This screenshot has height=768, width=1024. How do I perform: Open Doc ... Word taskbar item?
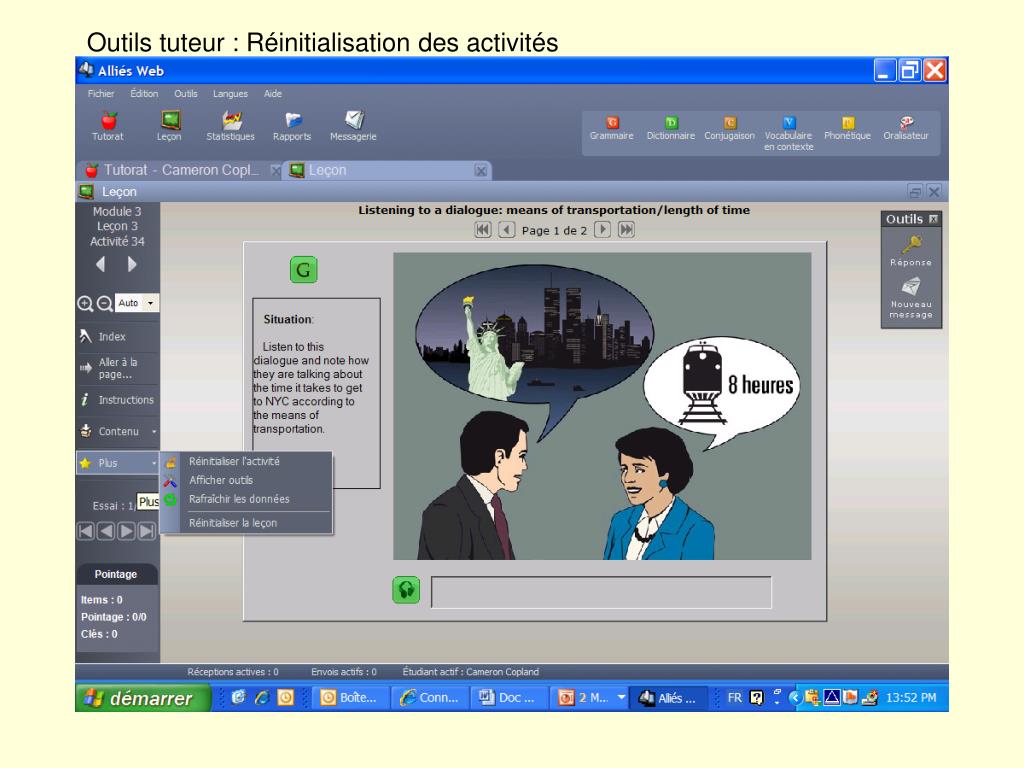(509, 698)
